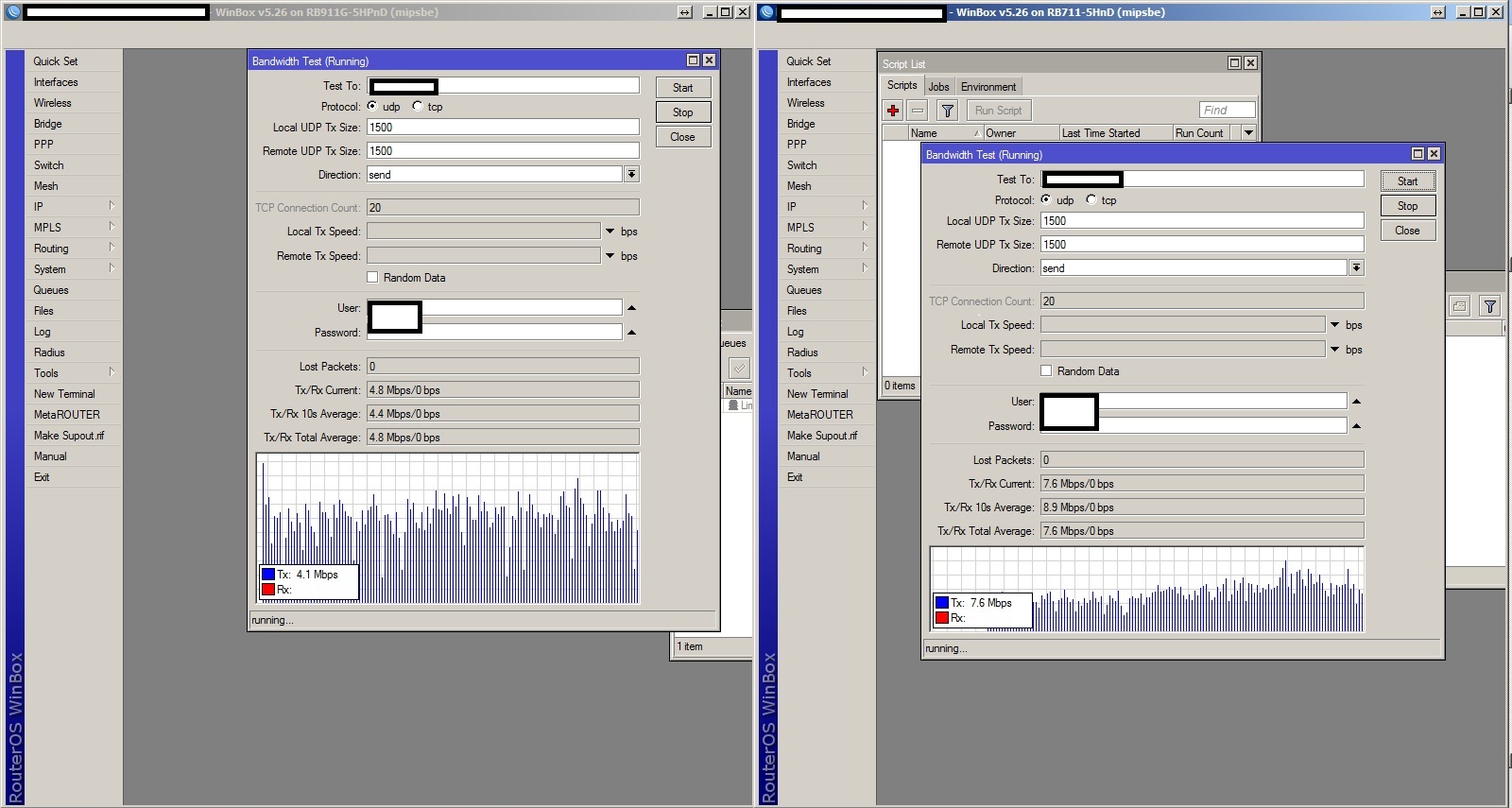Screen dimensions: 1512x808
Task: Click the filter funnel icon at far right
Action: [x=1489, y=306]
